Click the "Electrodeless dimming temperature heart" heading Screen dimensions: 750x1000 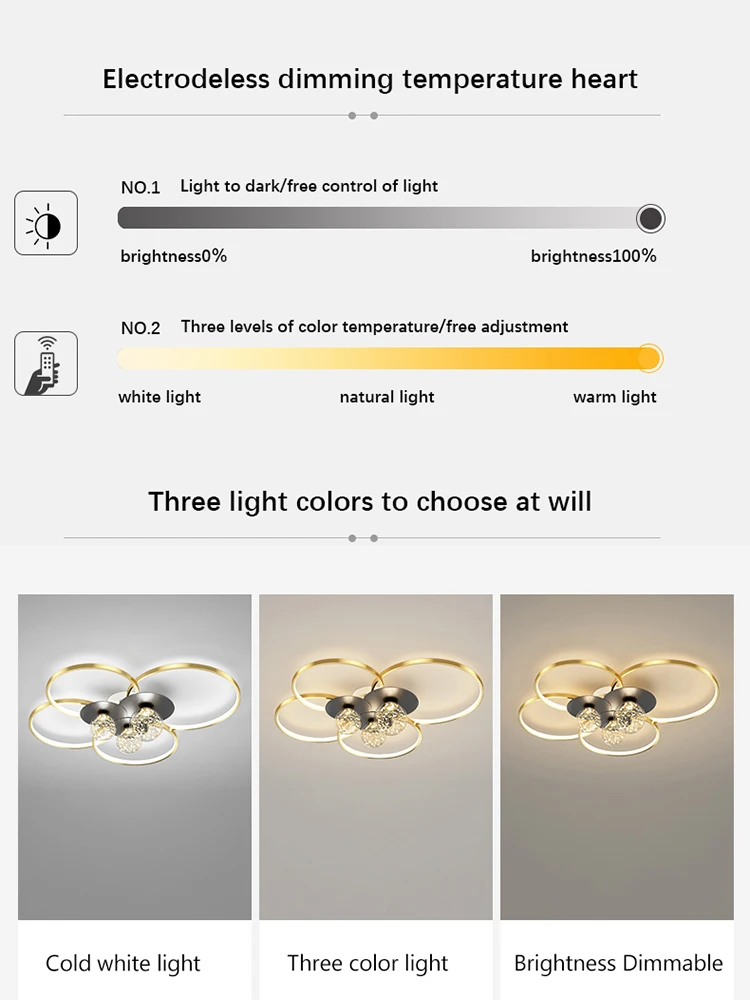(x=370, y=80)
